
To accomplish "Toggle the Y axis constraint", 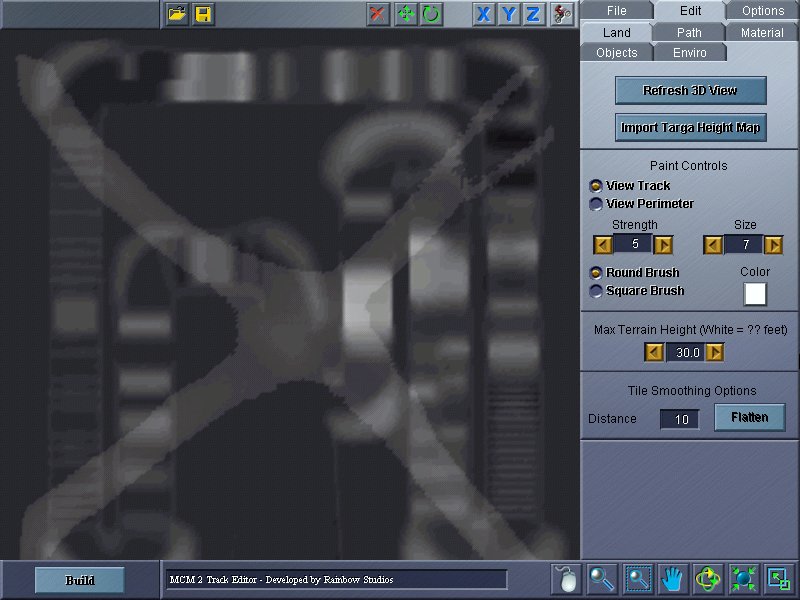I will 509,14.
